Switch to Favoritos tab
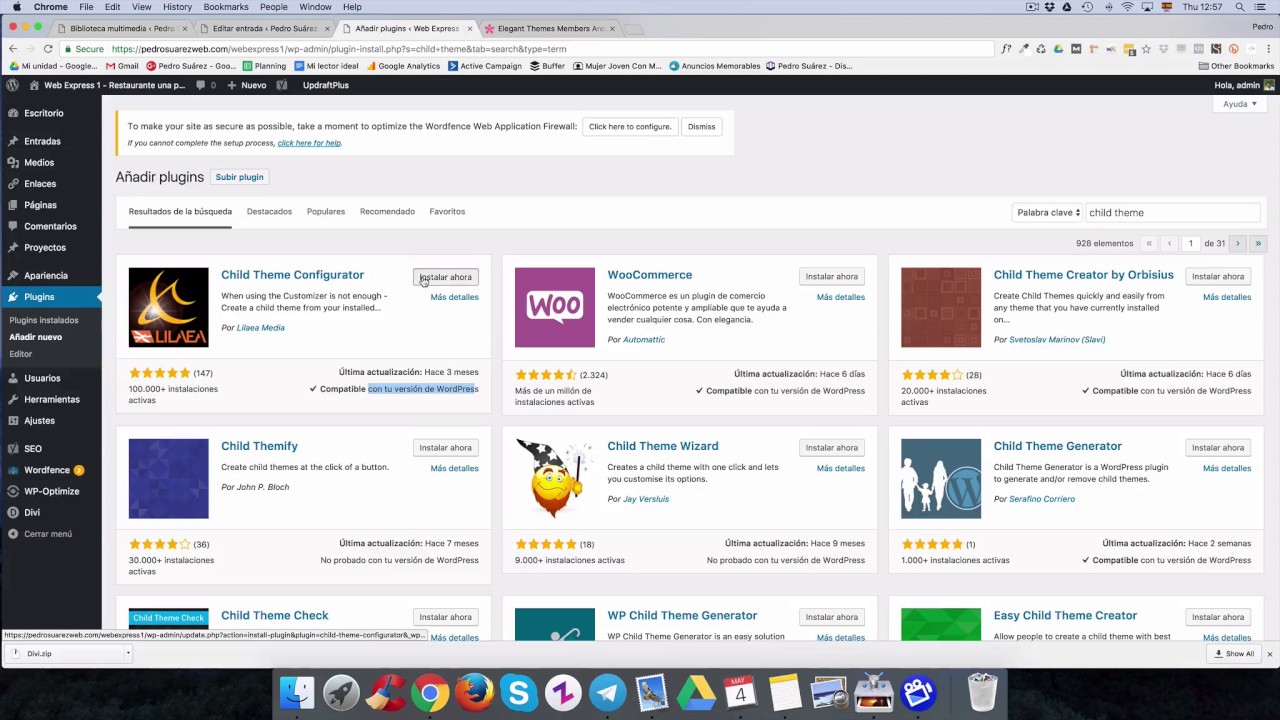1280x720 pixels. [447, 211]
